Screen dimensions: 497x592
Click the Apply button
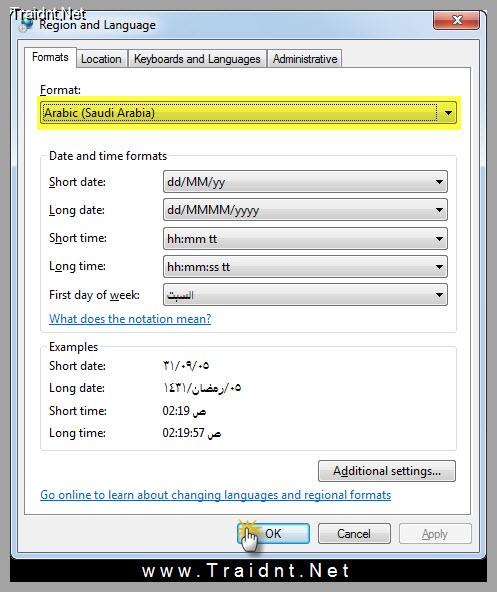pos(435,533)
